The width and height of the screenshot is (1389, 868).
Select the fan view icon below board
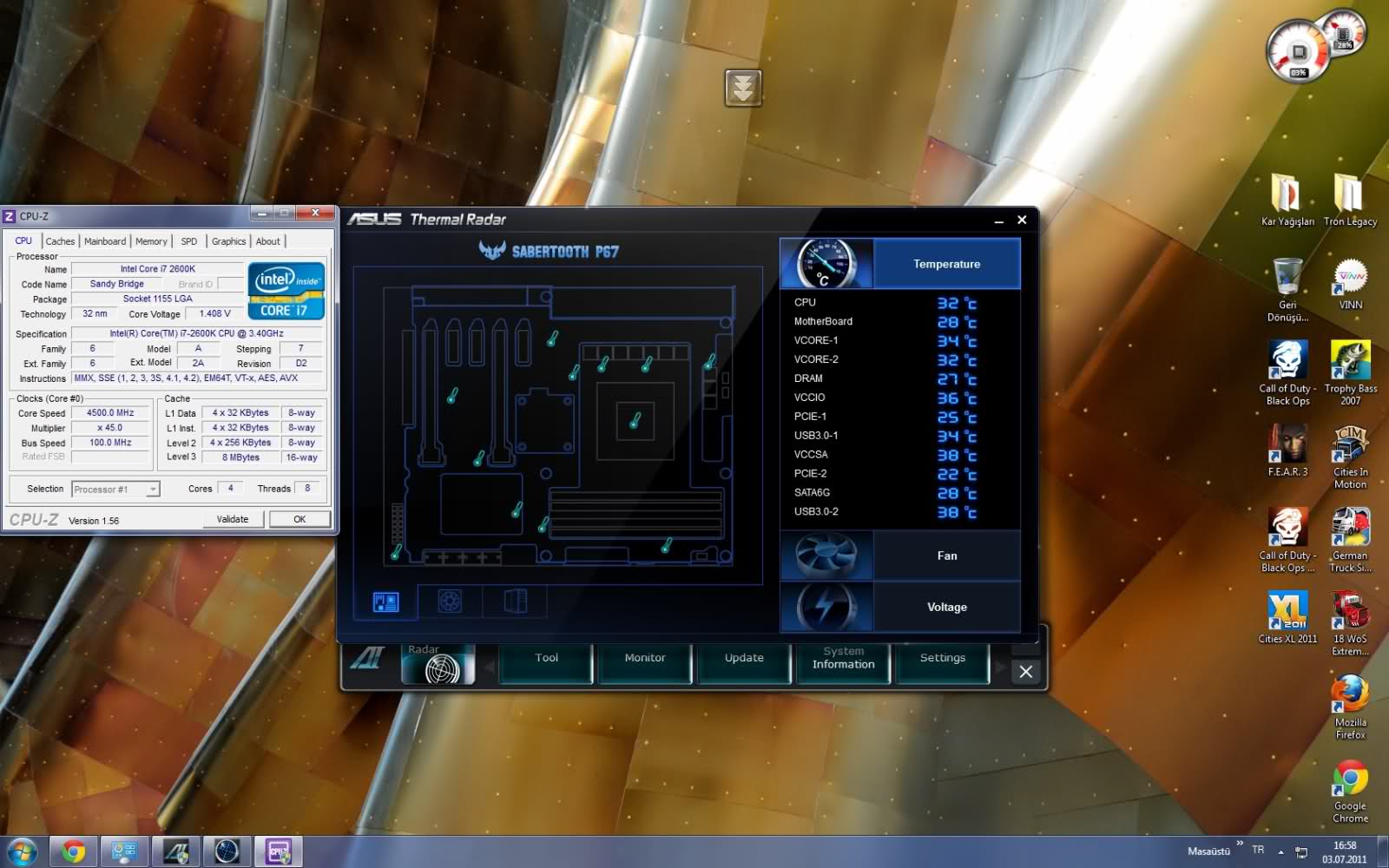point(449,601)
